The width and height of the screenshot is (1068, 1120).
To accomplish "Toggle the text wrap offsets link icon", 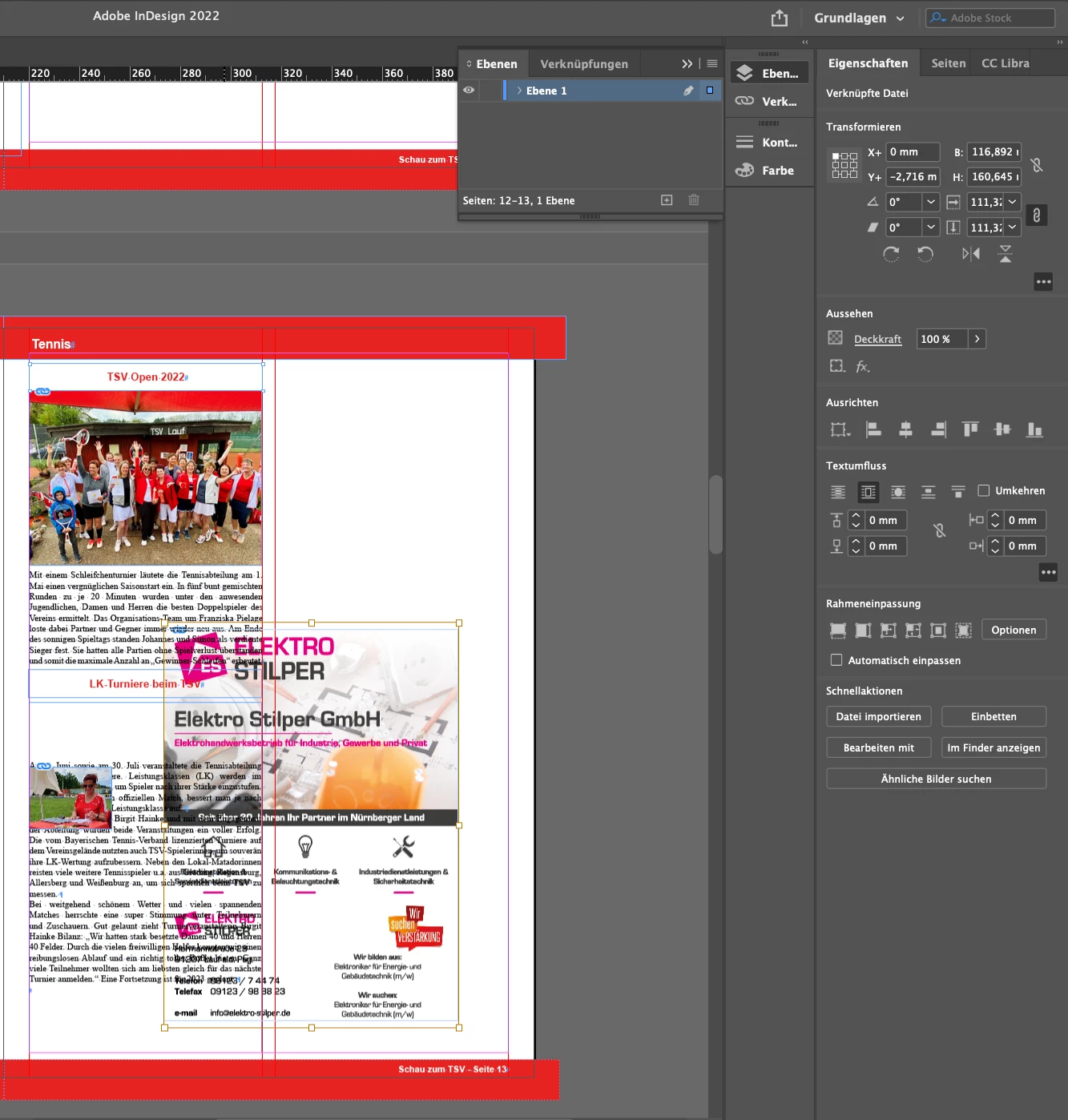I will click(940, 530).
